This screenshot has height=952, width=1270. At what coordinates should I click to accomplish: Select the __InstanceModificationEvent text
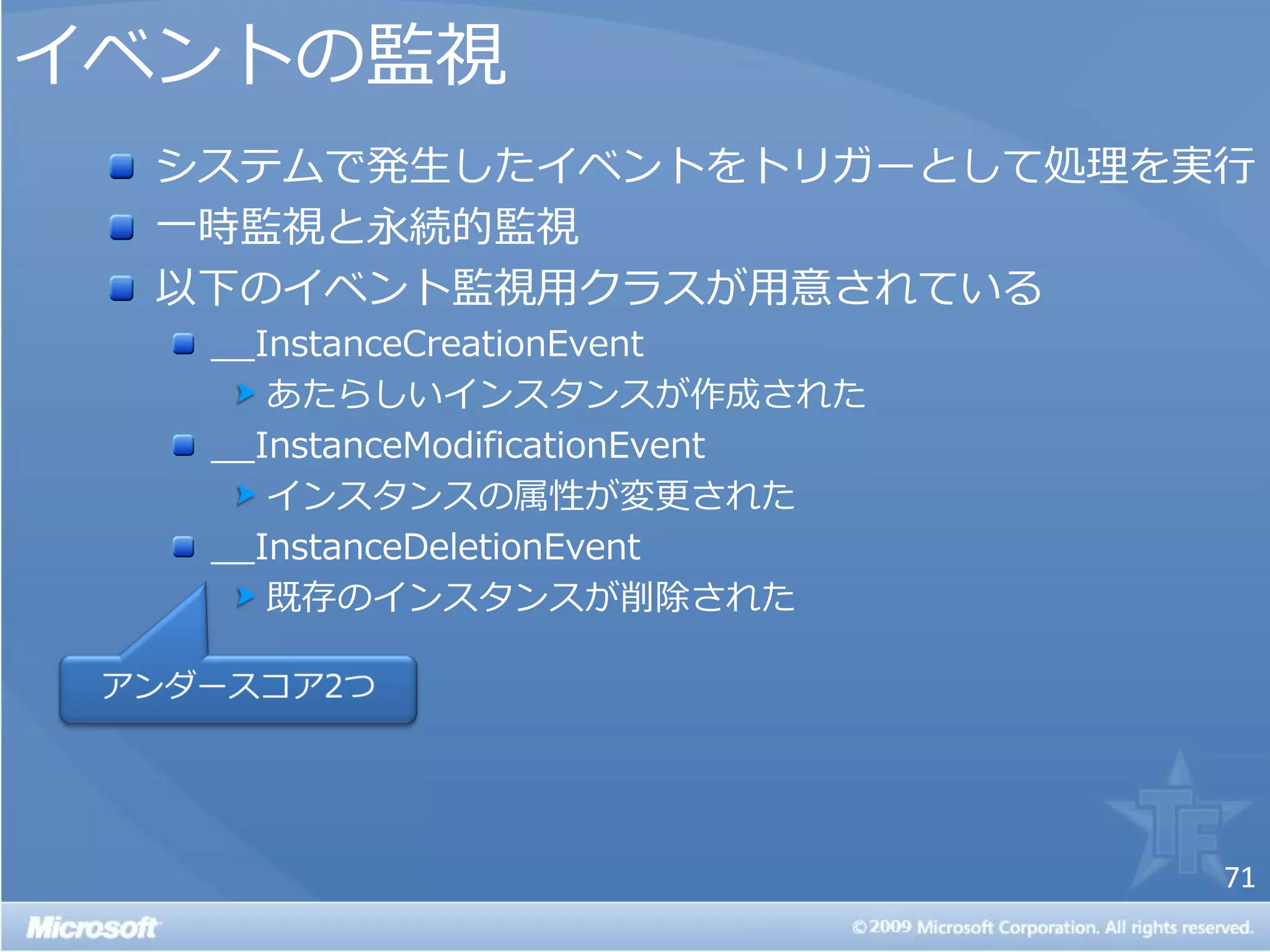coord(458,446)
